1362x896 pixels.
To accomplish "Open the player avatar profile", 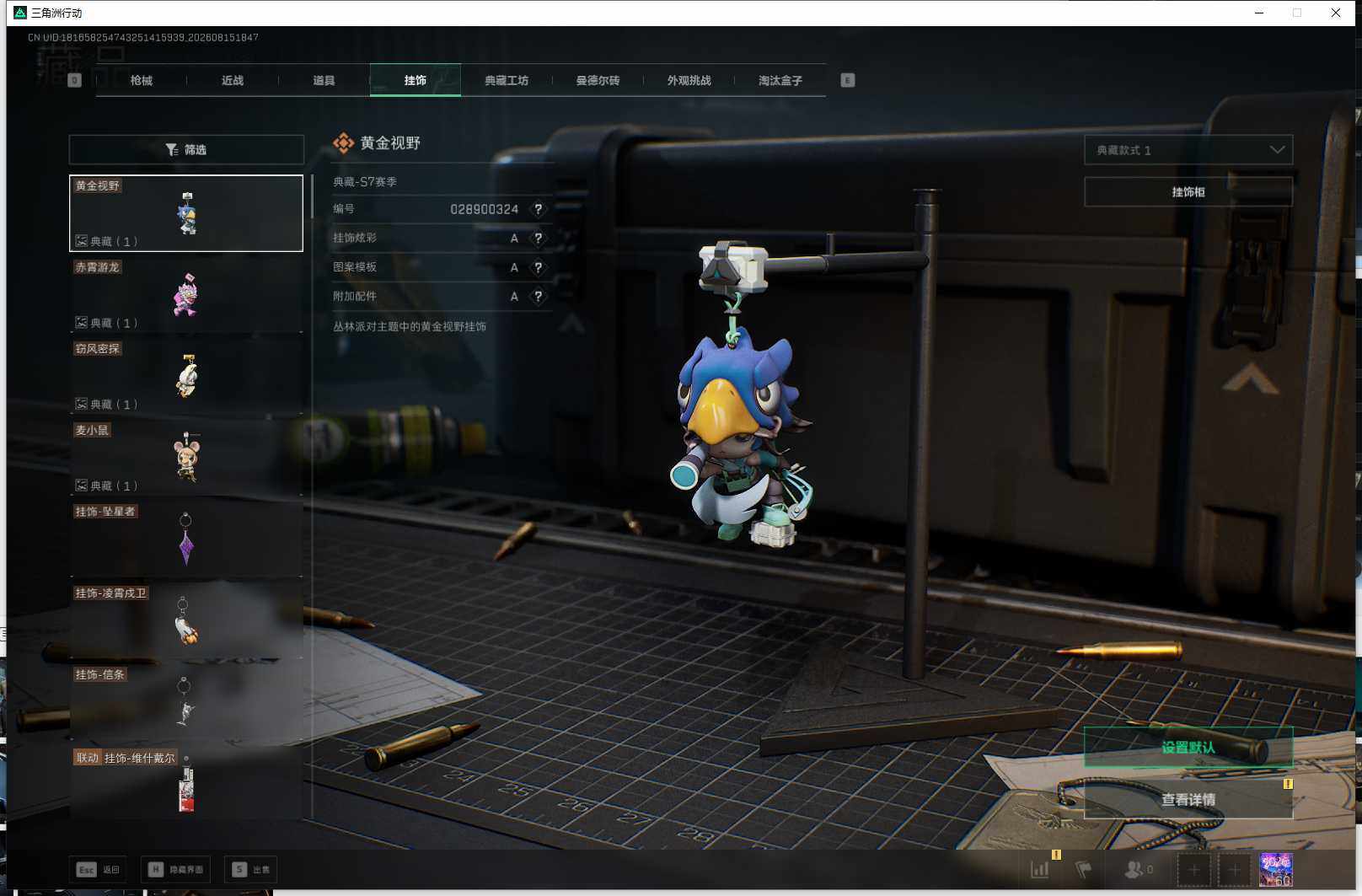I will pos(1275,870).
